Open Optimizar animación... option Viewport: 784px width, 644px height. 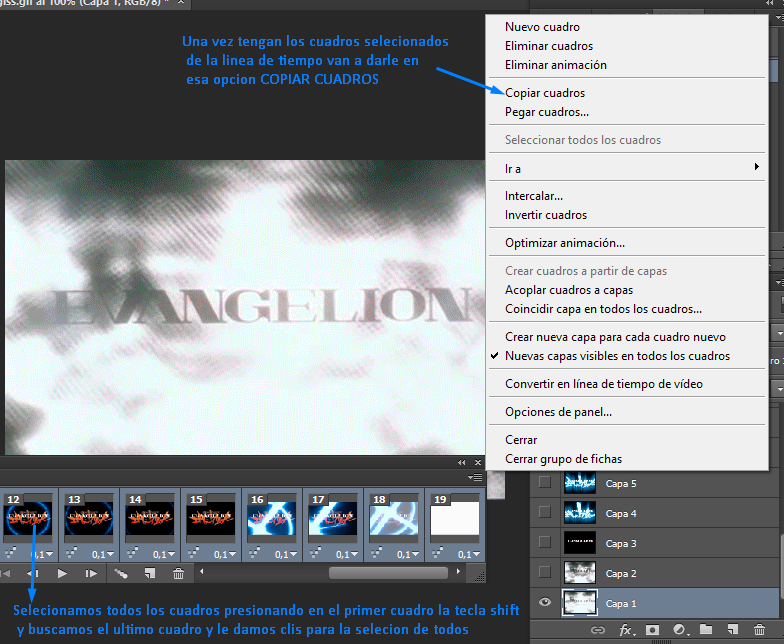click(627, 243)
